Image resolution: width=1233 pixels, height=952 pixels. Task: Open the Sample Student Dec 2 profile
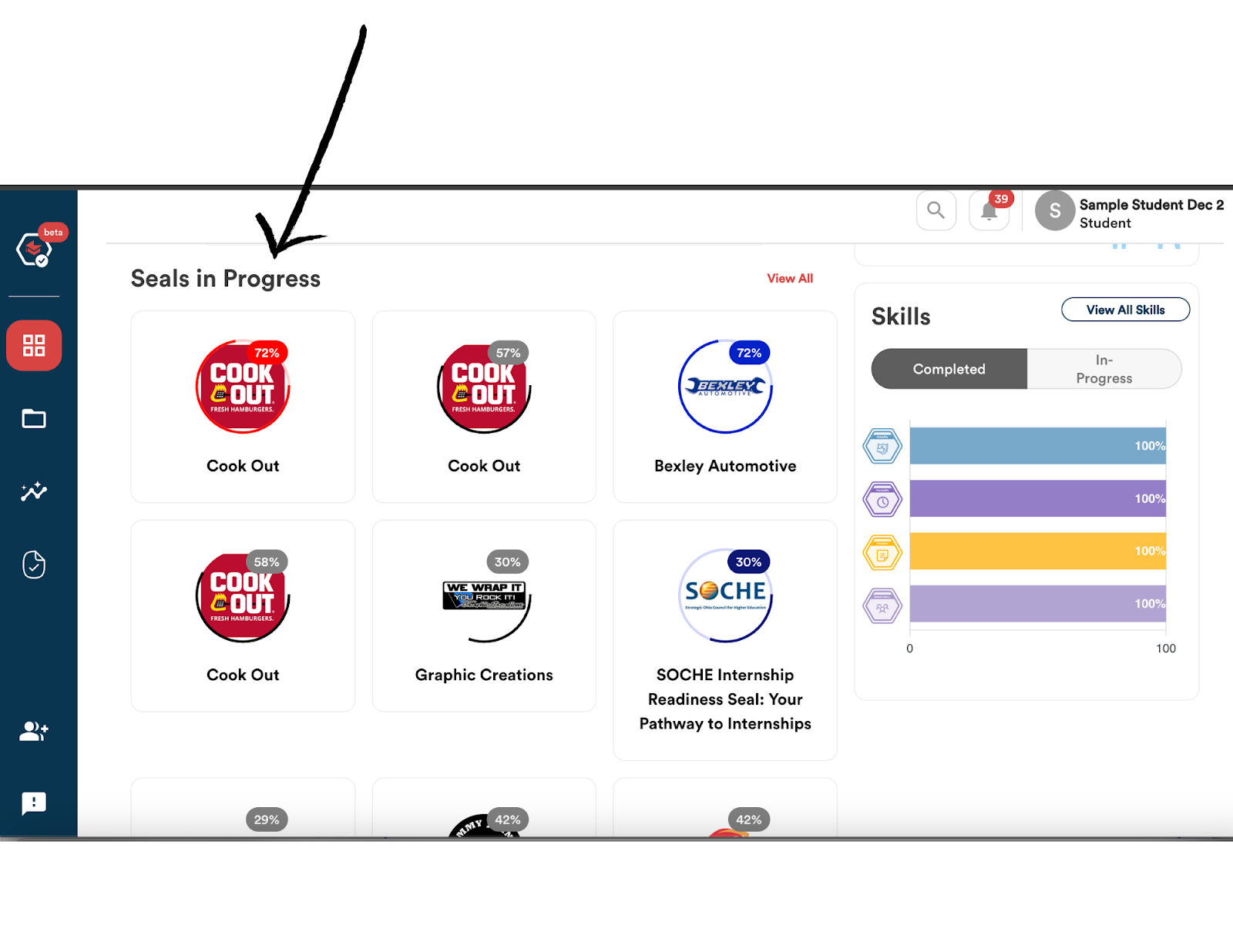1130,213
